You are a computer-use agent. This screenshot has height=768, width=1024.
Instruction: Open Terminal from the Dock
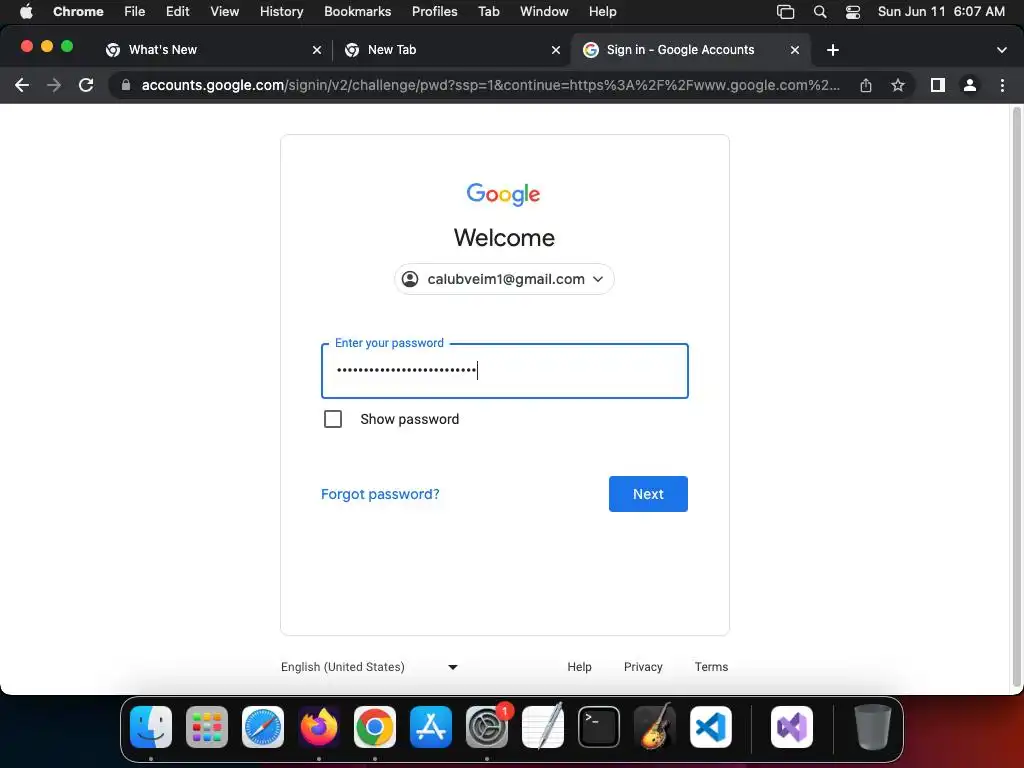[599, 727]
